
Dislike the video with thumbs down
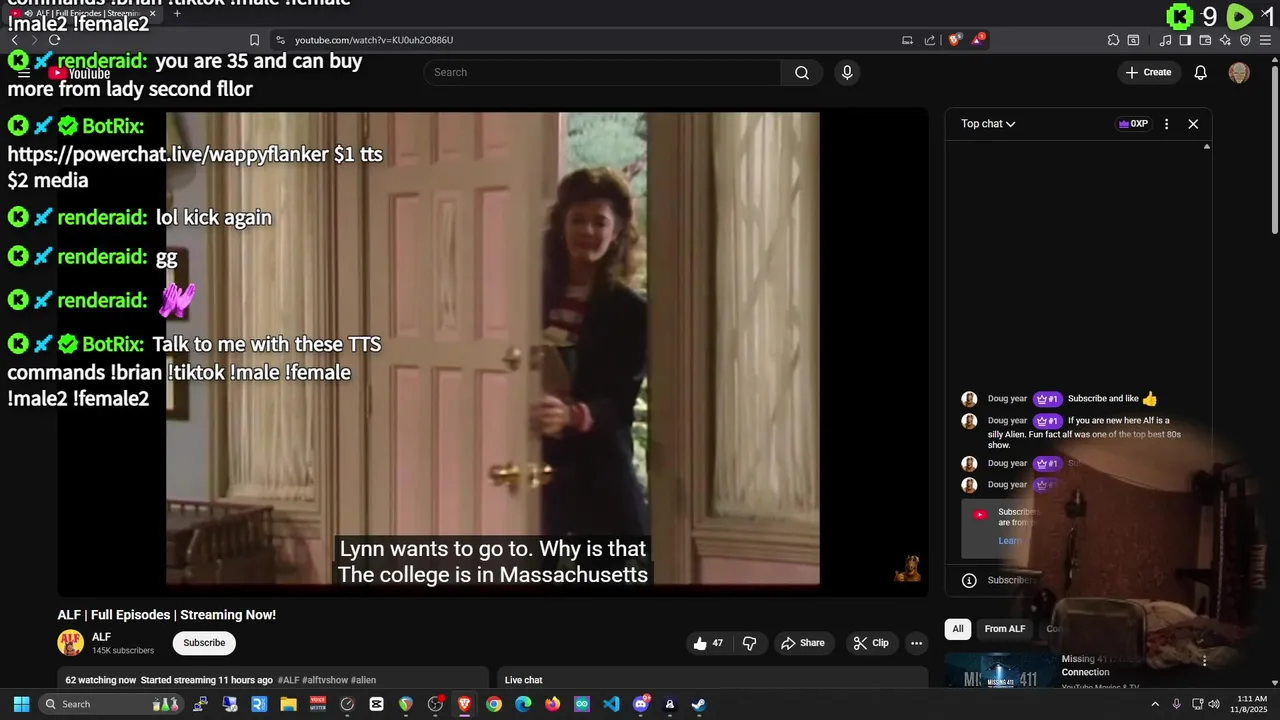pos(750,643)
